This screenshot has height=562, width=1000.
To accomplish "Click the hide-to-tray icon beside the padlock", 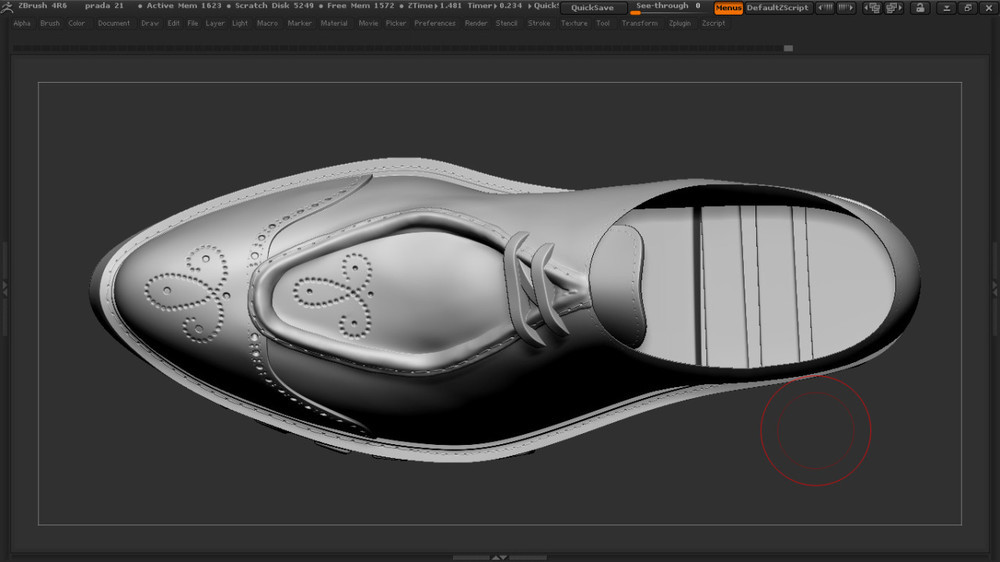I will click(946, 8).
